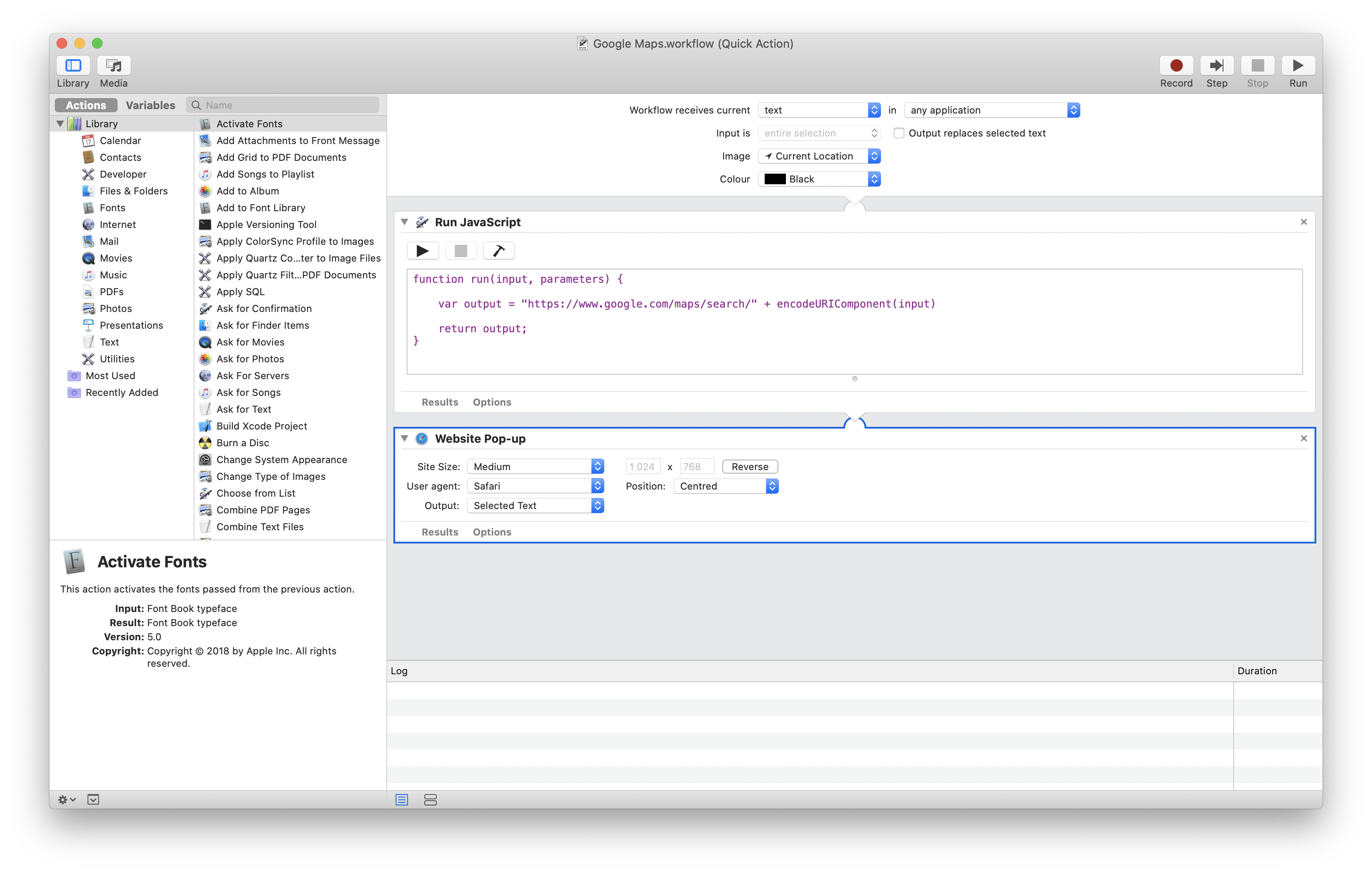1372x874 pixels.
Task: Collapse the Library tree
Action: click(x=61, y=124)
